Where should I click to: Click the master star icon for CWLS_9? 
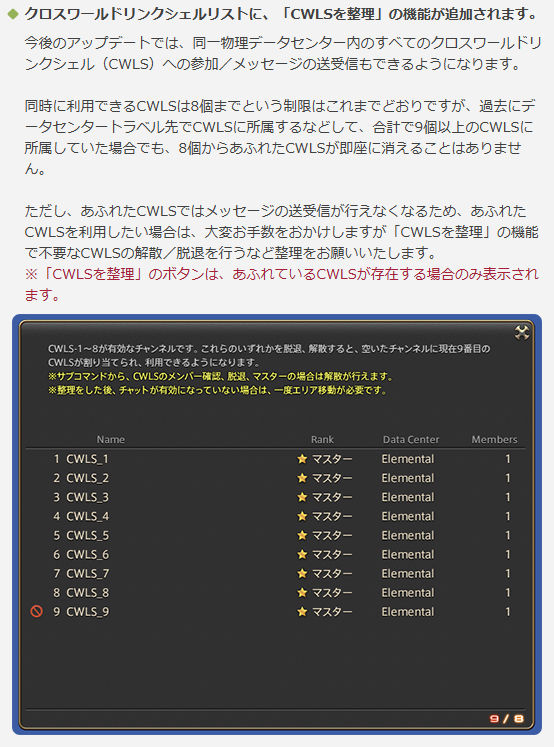click(302, 611)
